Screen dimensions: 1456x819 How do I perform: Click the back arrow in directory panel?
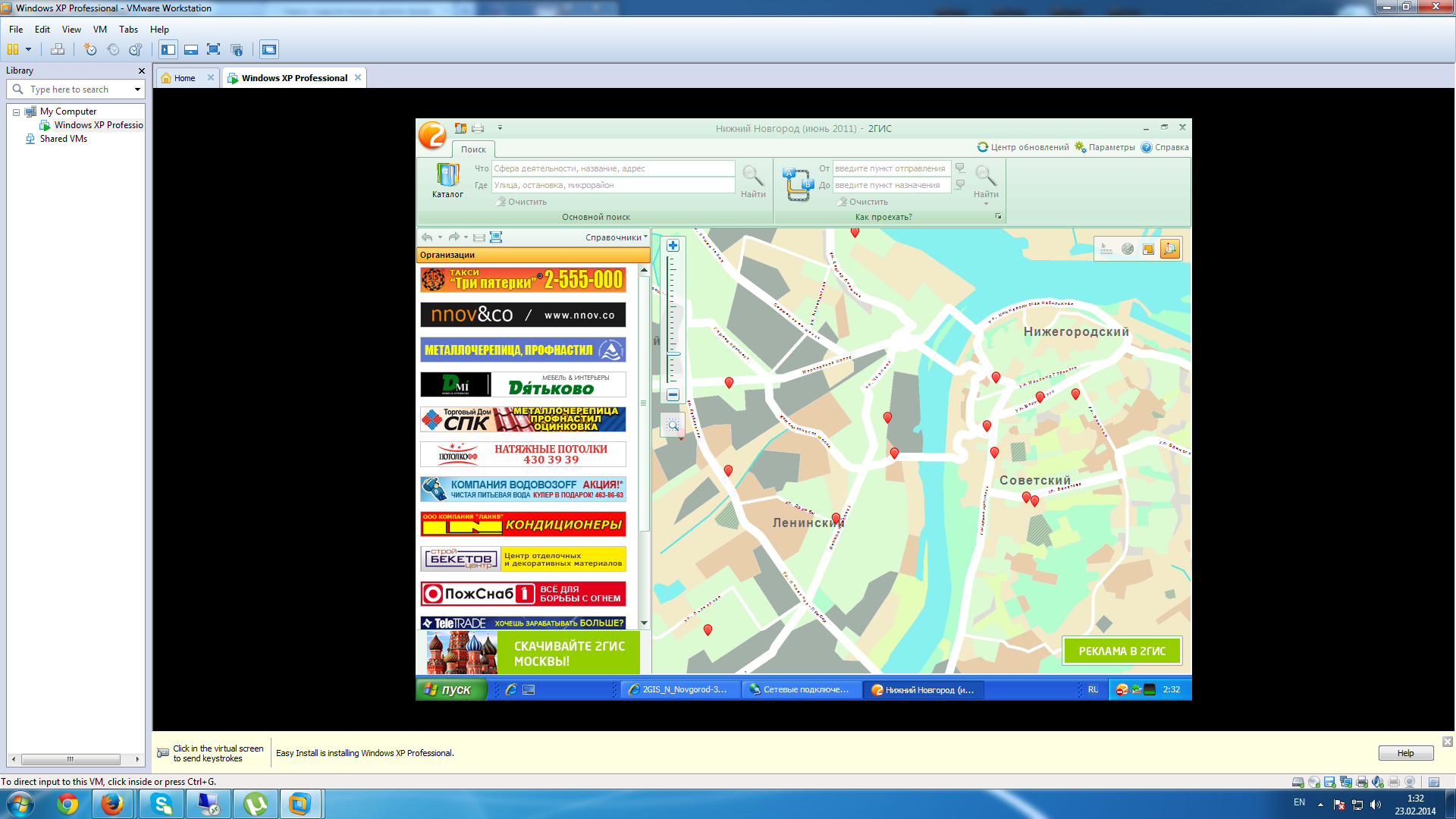click(428, 237)
